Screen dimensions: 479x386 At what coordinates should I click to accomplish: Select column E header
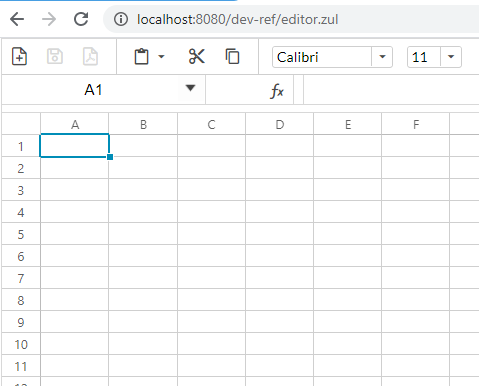[x=348, y=124]
